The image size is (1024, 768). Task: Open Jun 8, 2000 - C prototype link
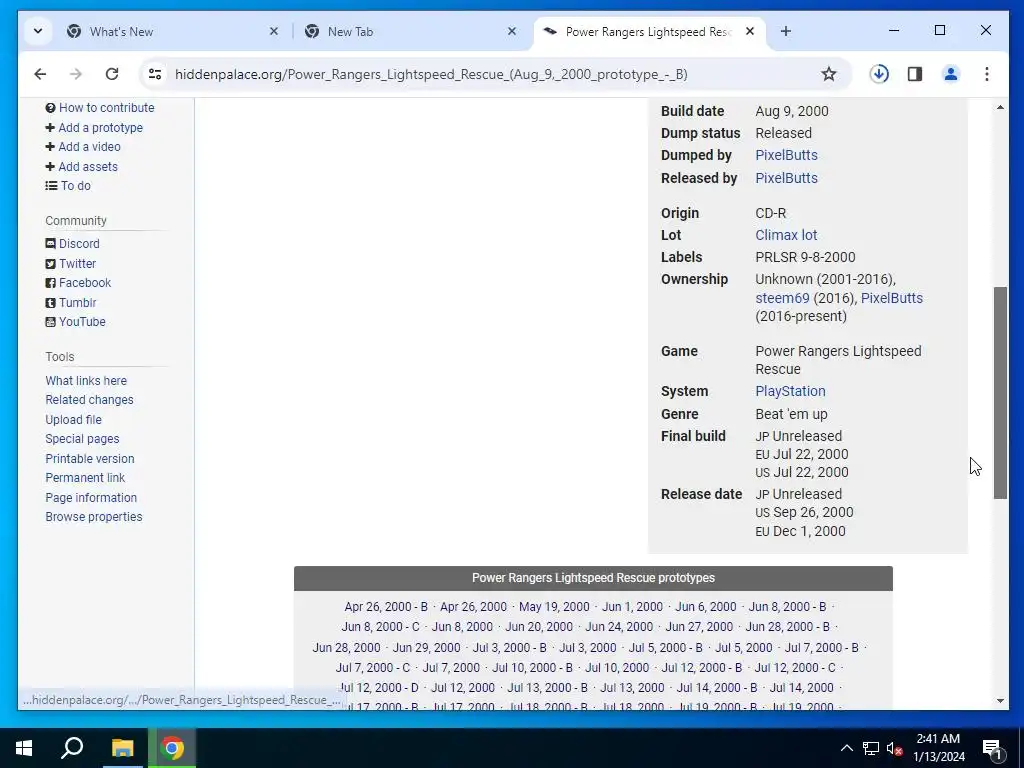[380, 627]
